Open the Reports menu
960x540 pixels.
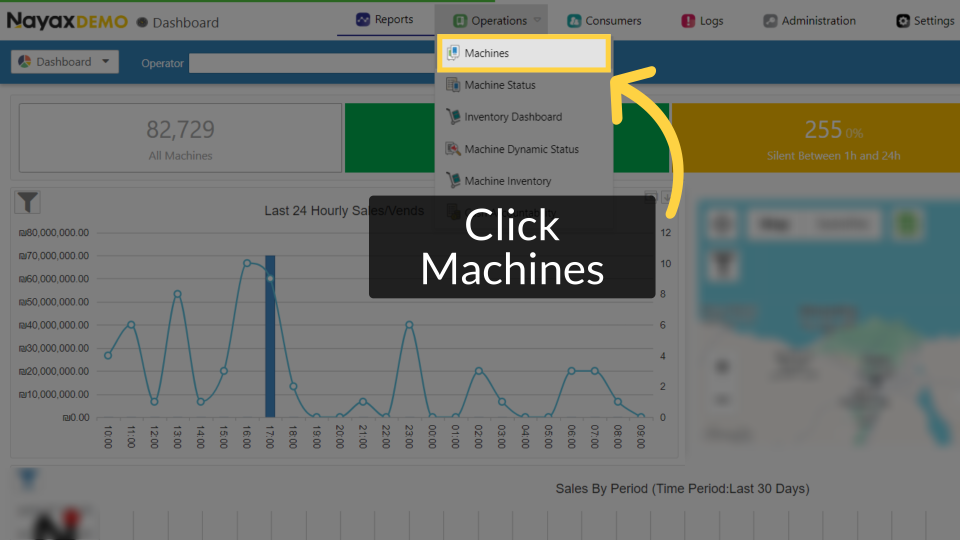point(384,20)
